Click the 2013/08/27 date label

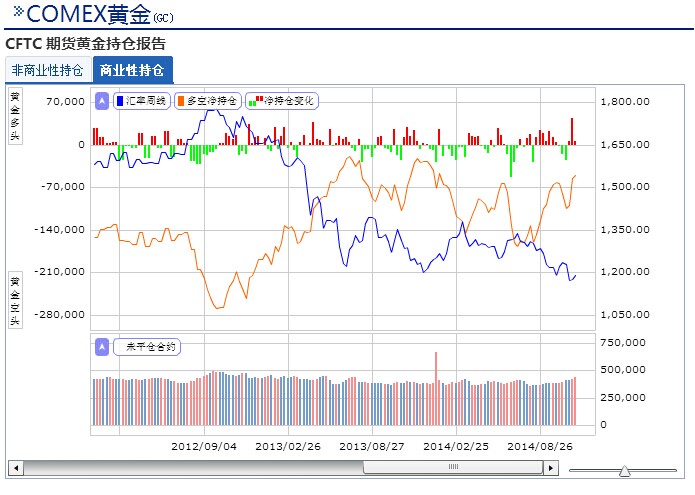click(x=372, y=446)
